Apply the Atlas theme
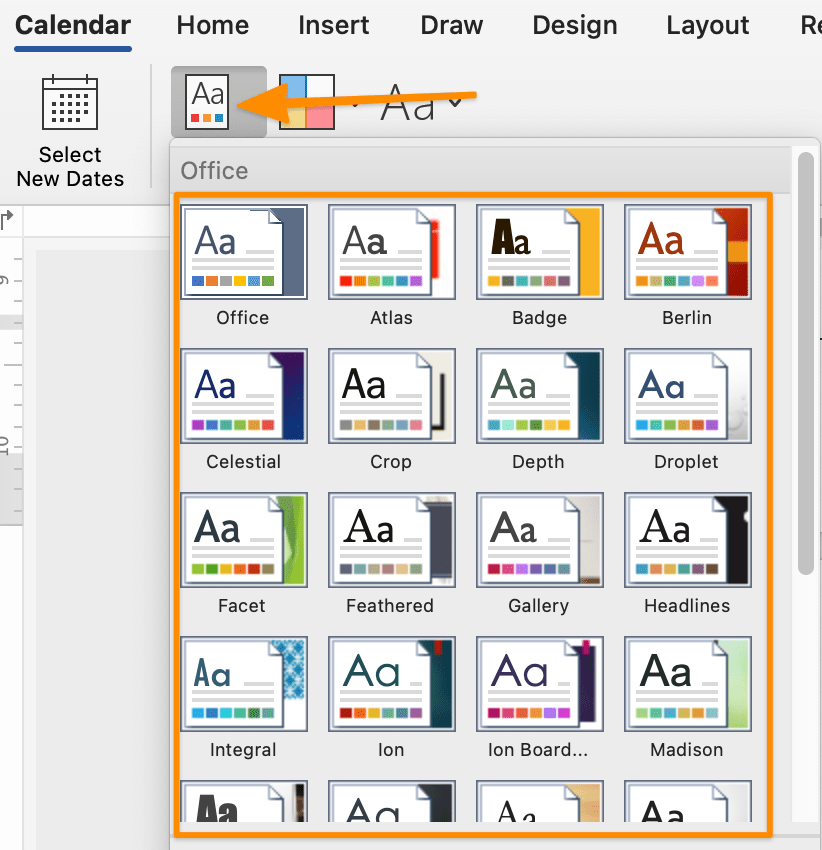The height and width of the screenshot is (850, 822). pyautogui.click(x=392, y=252)
